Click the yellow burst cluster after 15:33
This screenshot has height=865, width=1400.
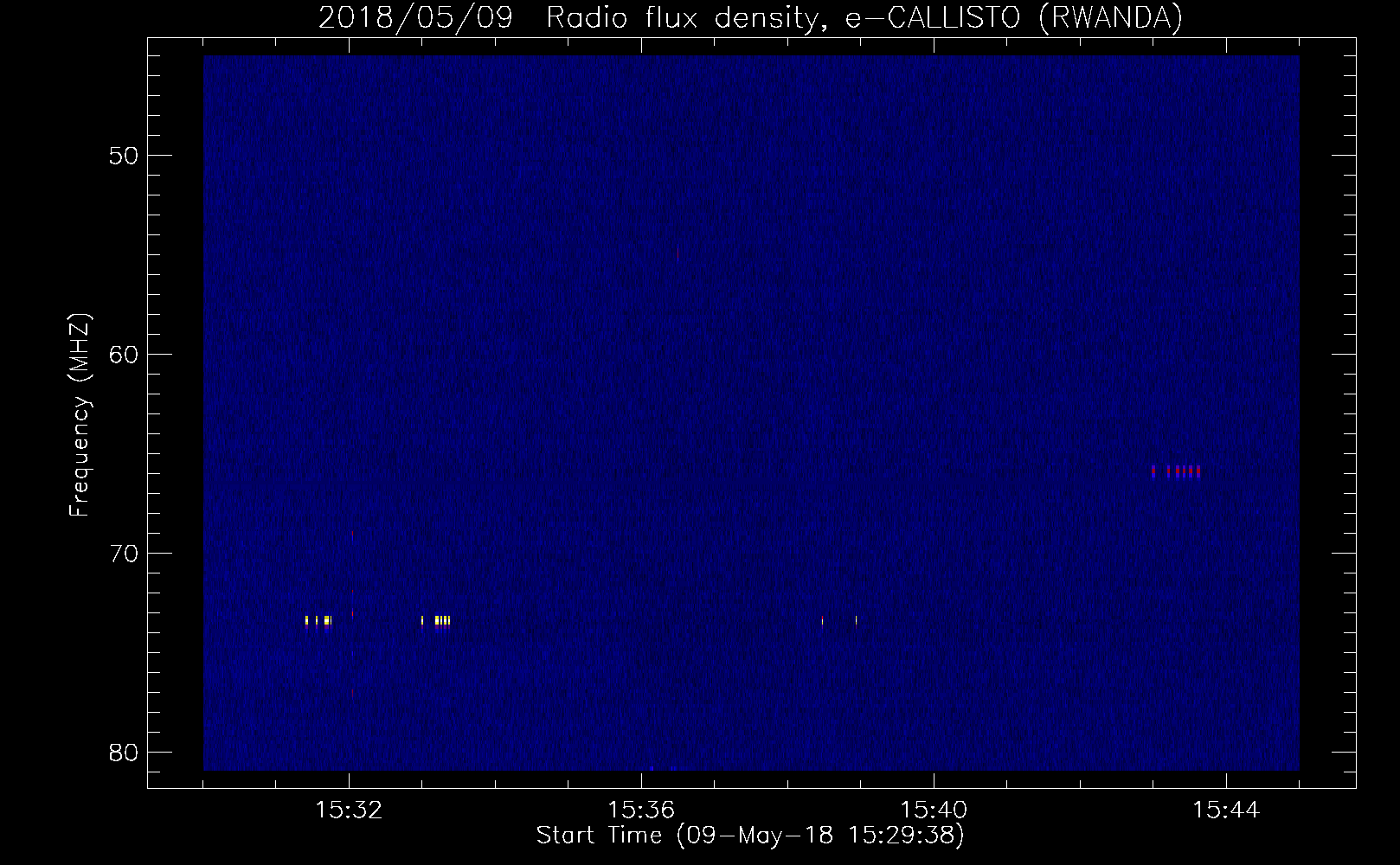(436, 620)
